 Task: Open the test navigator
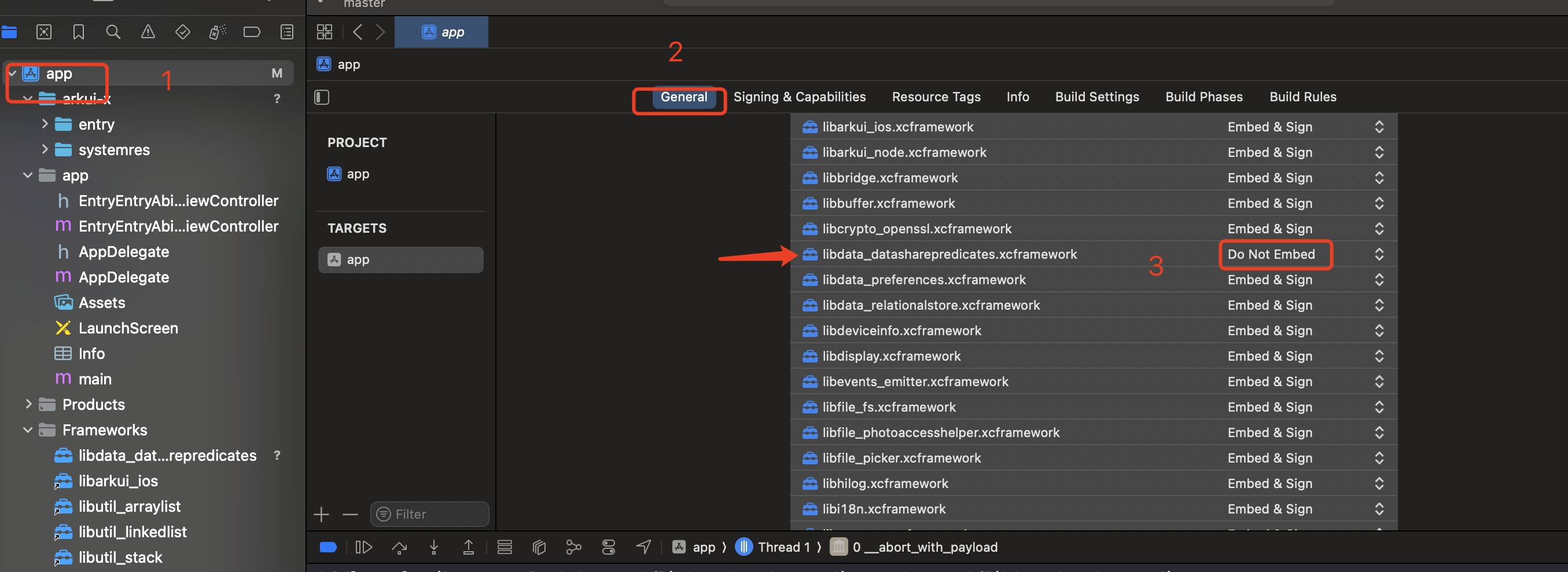pos(183,32)
